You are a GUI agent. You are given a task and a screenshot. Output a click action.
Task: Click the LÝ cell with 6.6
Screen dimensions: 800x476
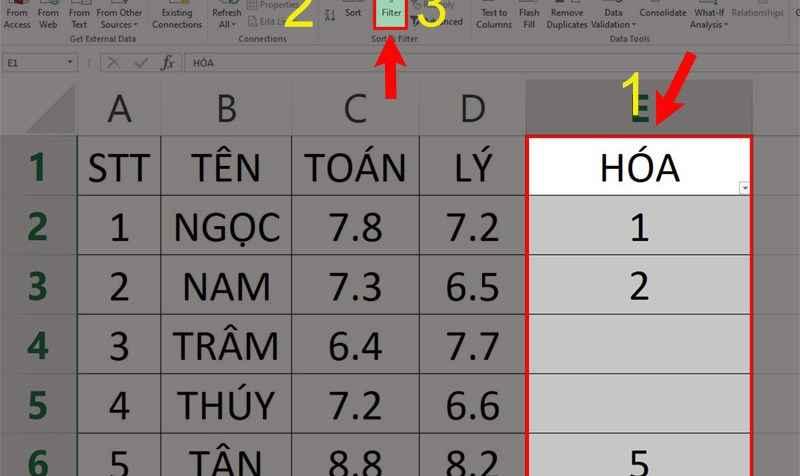tap(472, 404)
